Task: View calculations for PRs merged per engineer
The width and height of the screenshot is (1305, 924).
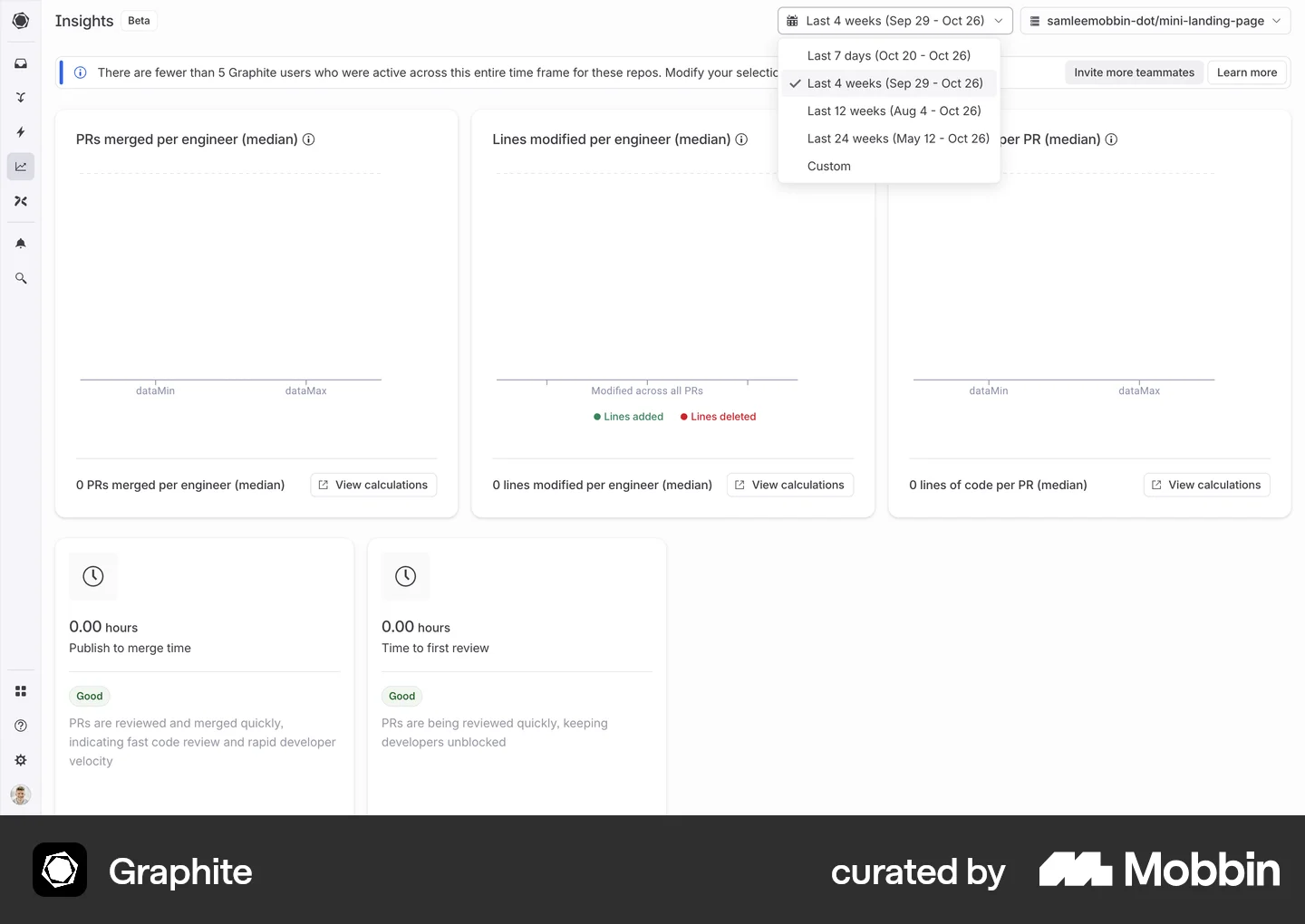Action: (373, 485)
